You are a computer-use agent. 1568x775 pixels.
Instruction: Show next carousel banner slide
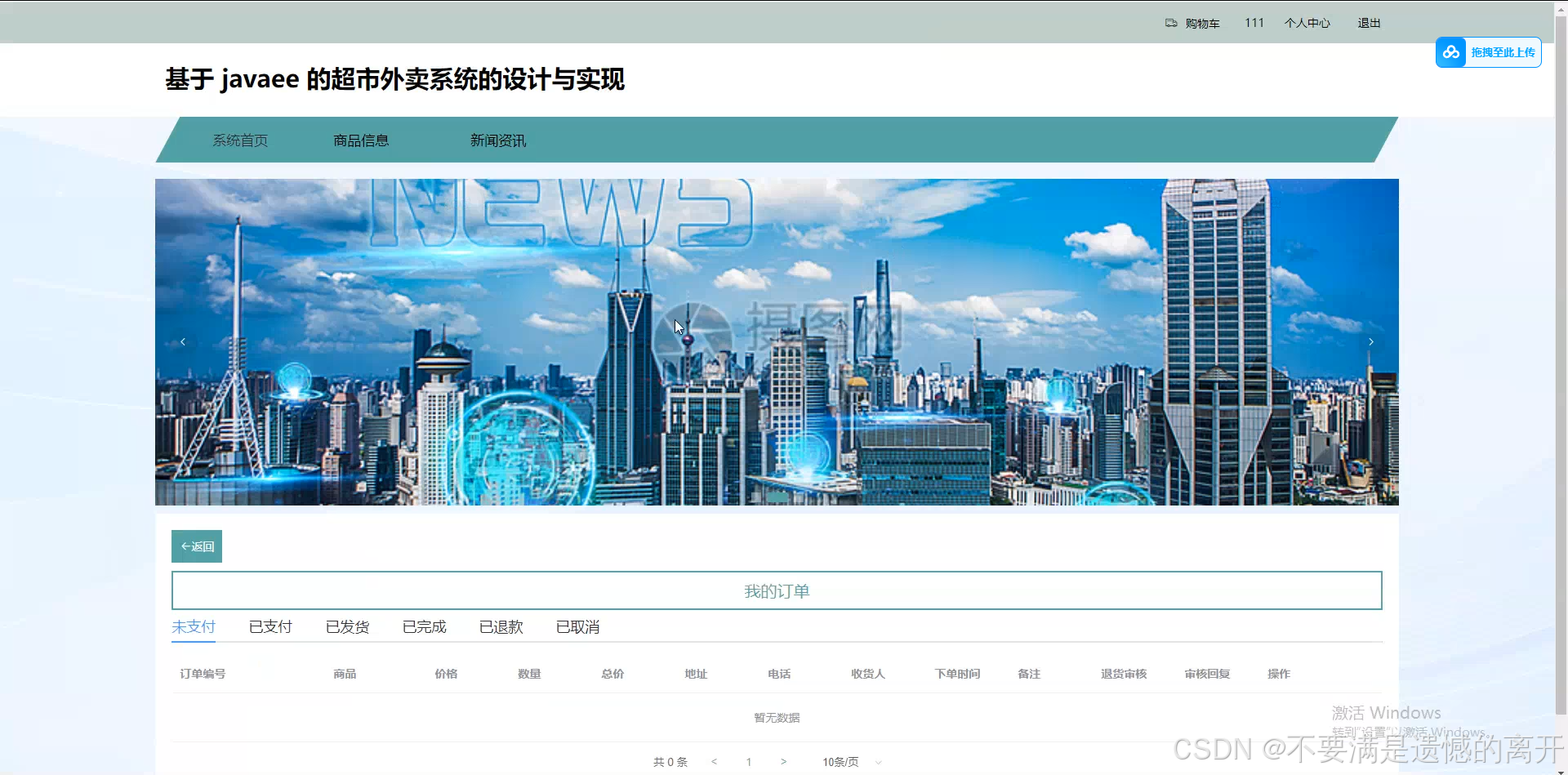click(1371, 341)
